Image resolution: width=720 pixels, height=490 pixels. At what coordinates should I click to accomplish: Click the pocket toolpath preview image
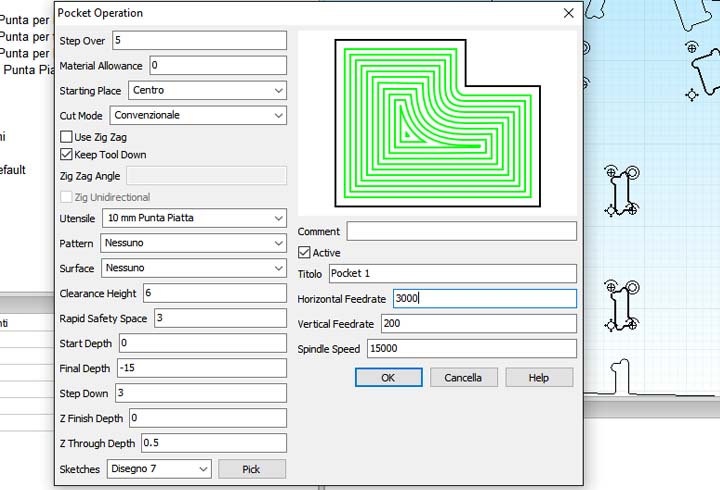(438, 123)
